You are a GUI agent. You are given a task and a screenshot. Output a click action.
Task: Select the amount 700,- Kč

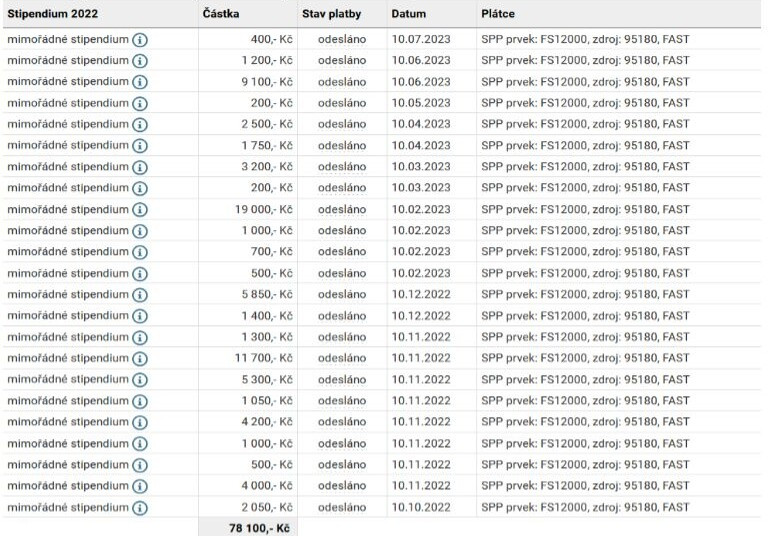tap(272, 252)
